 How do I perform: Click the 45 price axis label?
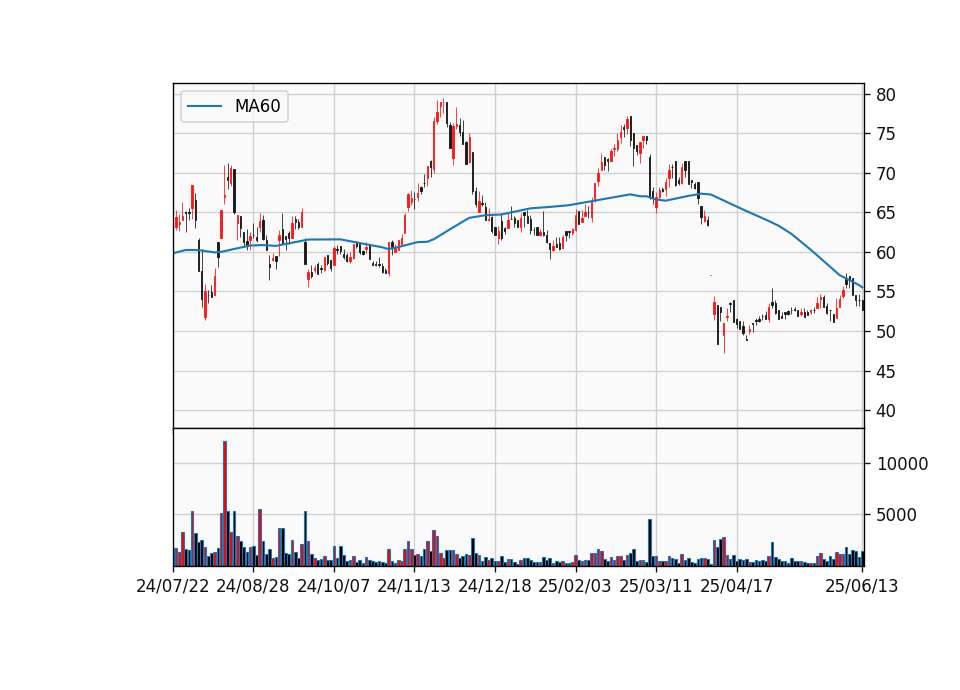click(885, 372)
